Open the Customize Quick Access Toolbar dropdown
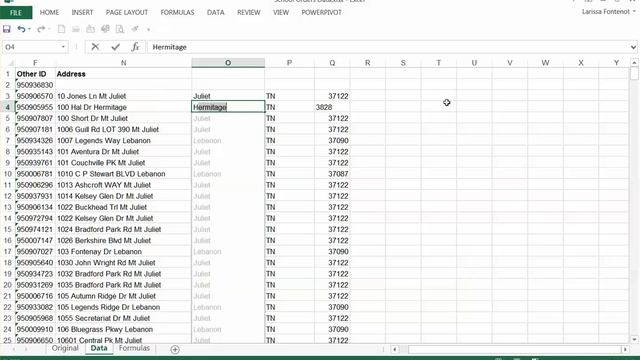 click(149, 29)
